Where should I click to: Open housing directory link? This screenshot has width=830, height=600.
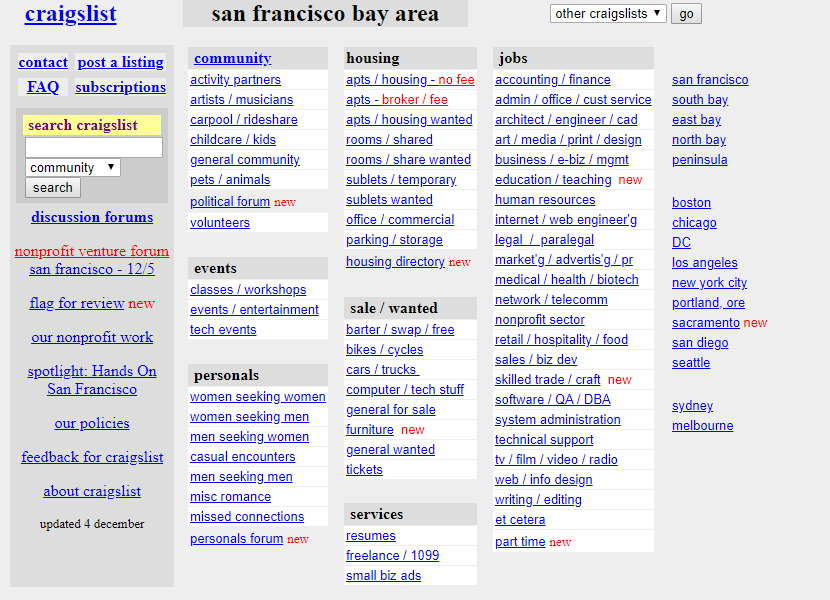tap(395, 262)
